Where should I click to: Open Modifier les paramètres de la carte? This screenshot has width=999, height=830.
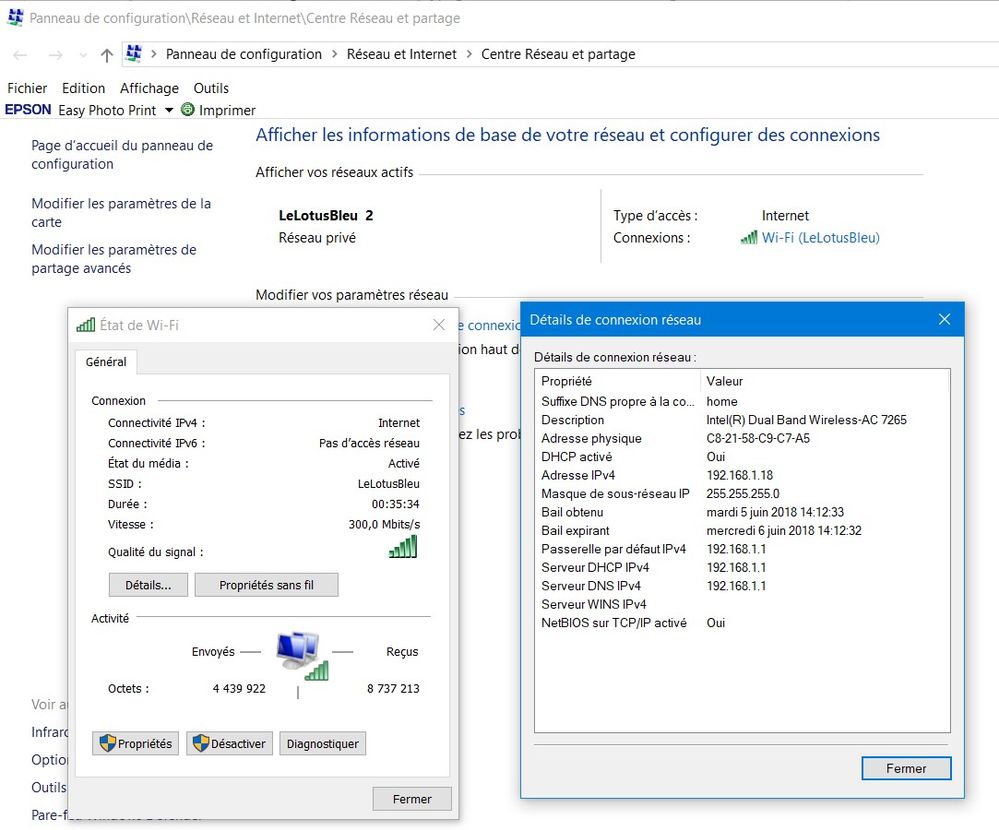click(x=121, y=213)
